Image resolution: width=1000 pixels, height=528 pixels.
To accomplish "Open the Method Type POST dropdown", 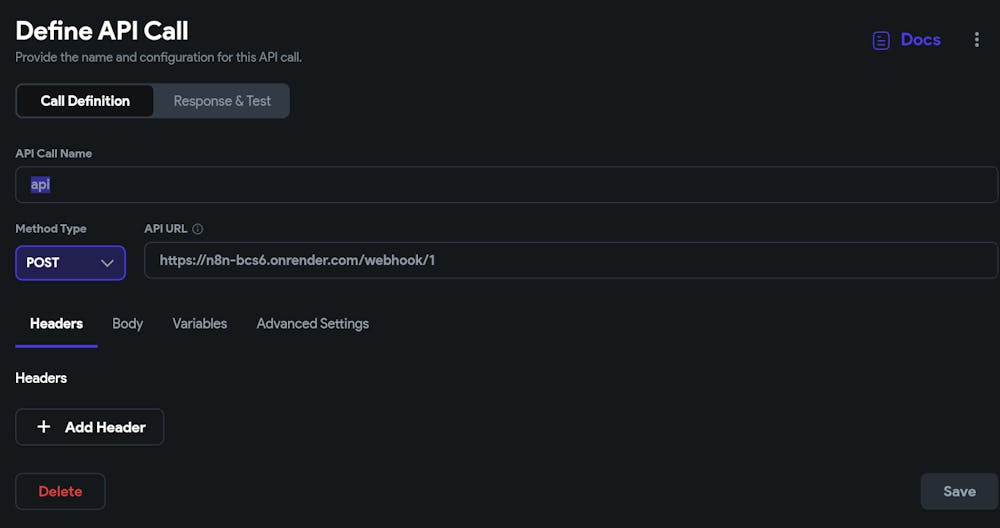I will tap(70, 263).
